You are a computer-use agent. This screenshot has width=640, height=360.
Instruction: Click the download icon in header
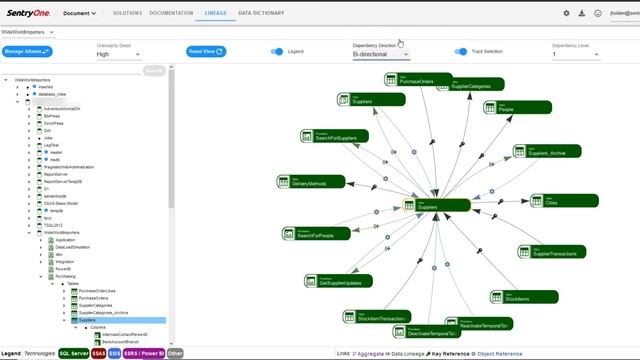582,13
